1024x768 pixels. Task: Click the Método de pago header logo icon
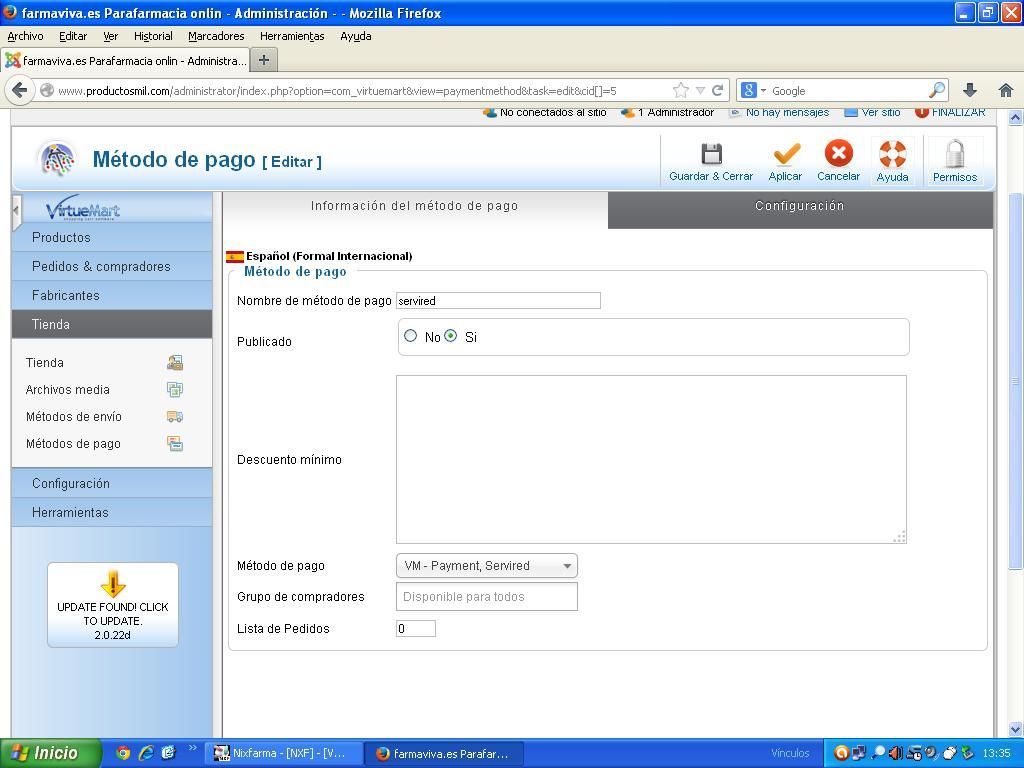tap(57, 159)
